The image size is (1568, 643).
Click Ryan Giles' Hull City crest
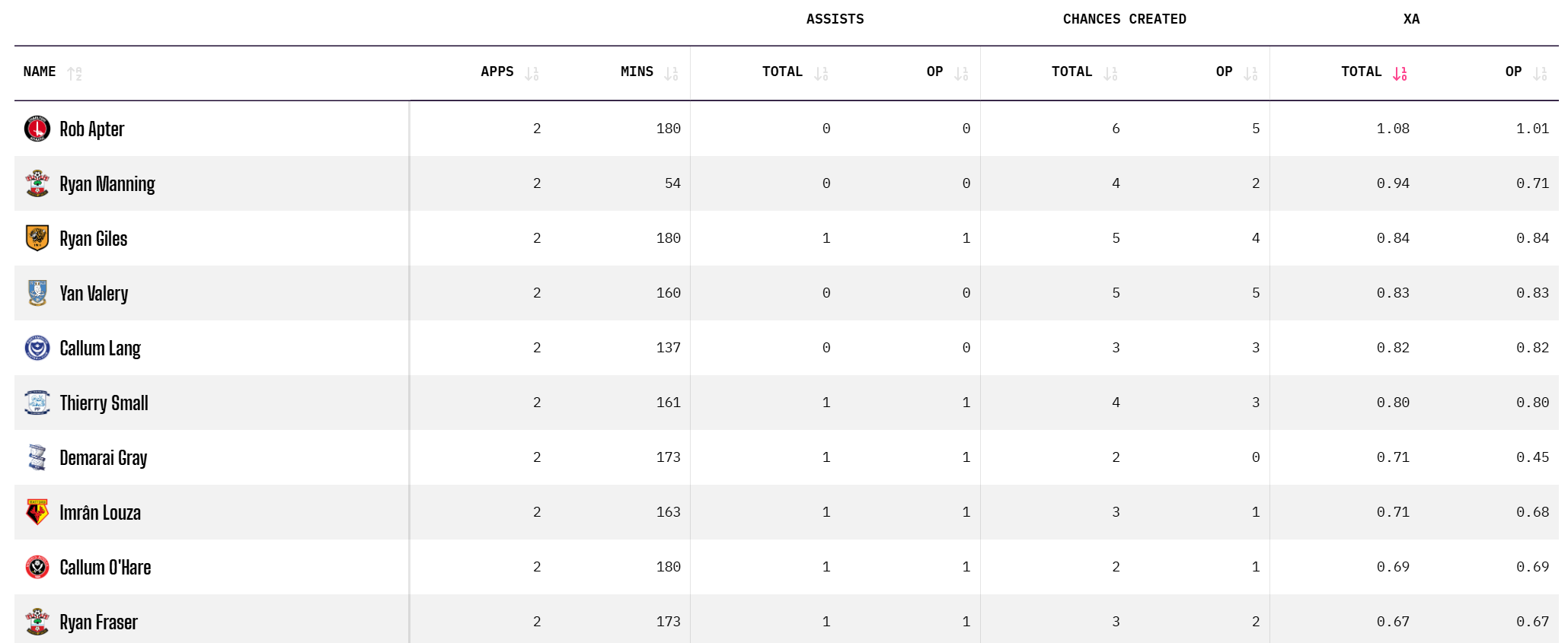[37, 238]
